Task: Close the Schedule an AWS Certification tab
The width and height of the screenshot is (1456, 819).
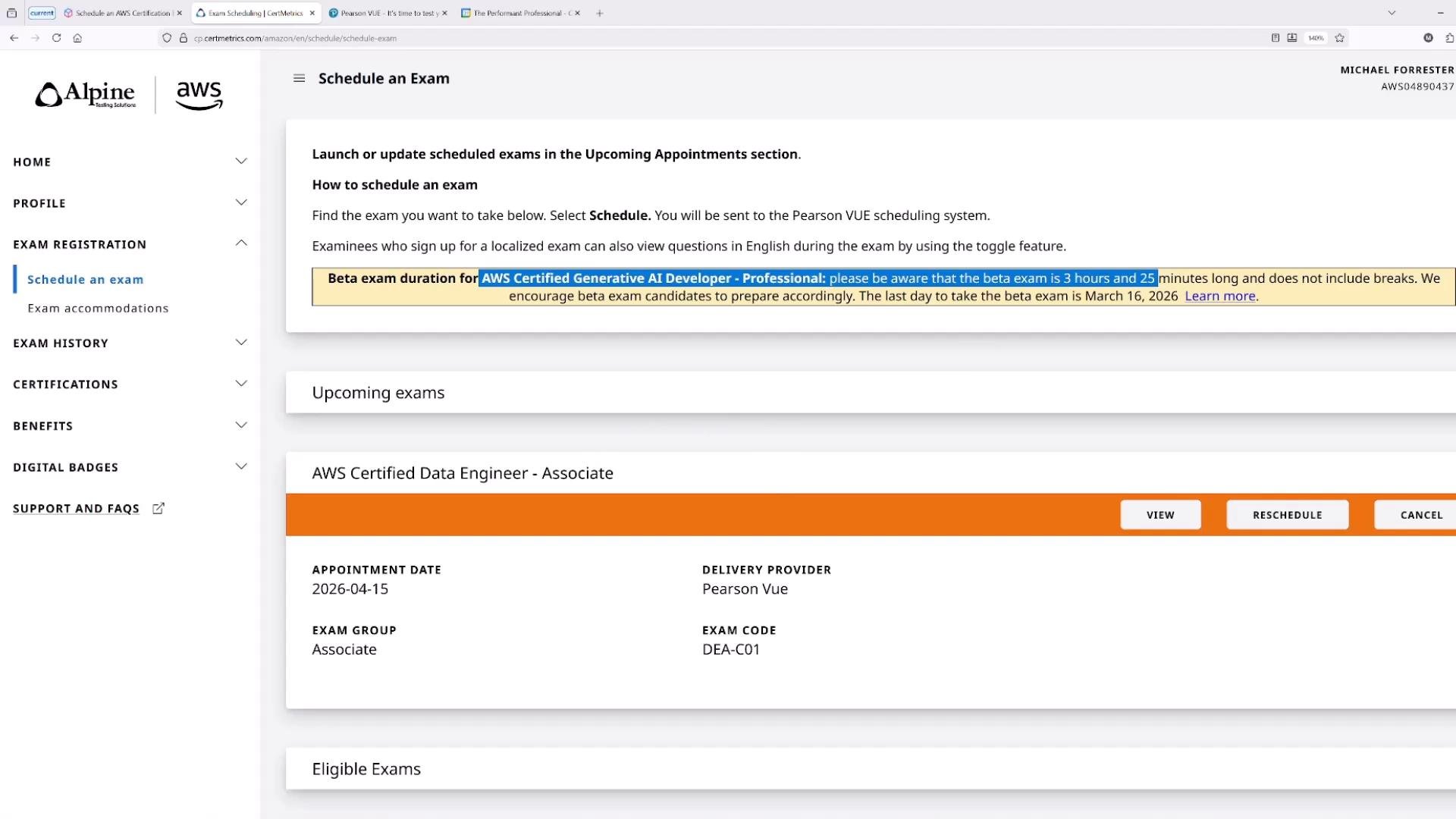Action: tap(180, 13)
